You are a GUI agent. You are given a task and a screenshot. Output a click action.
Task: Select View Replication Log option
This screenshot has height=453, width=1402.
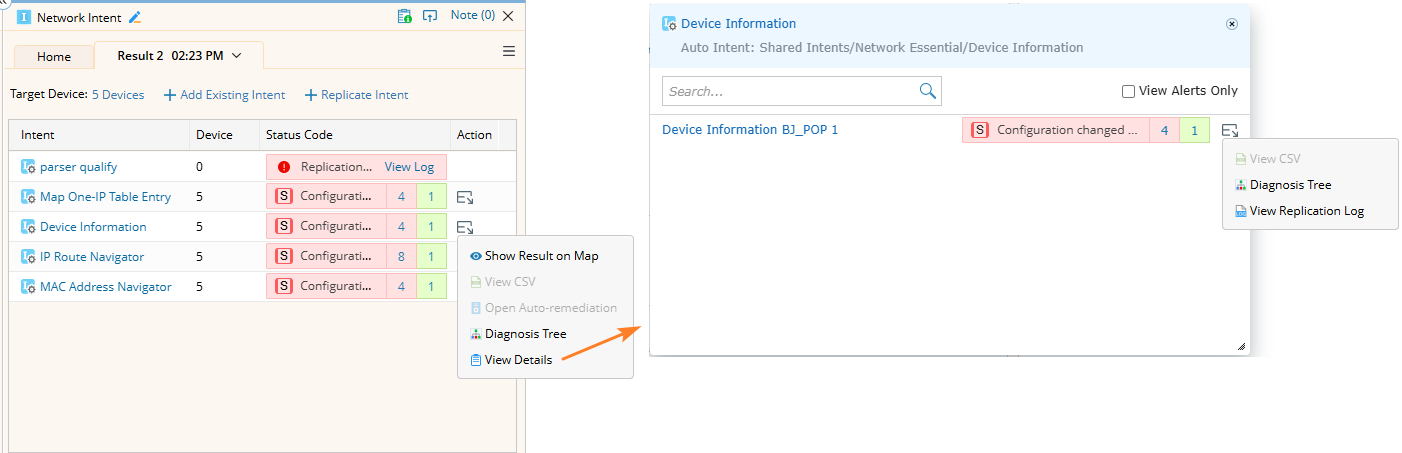click(x=1306, y=211)
